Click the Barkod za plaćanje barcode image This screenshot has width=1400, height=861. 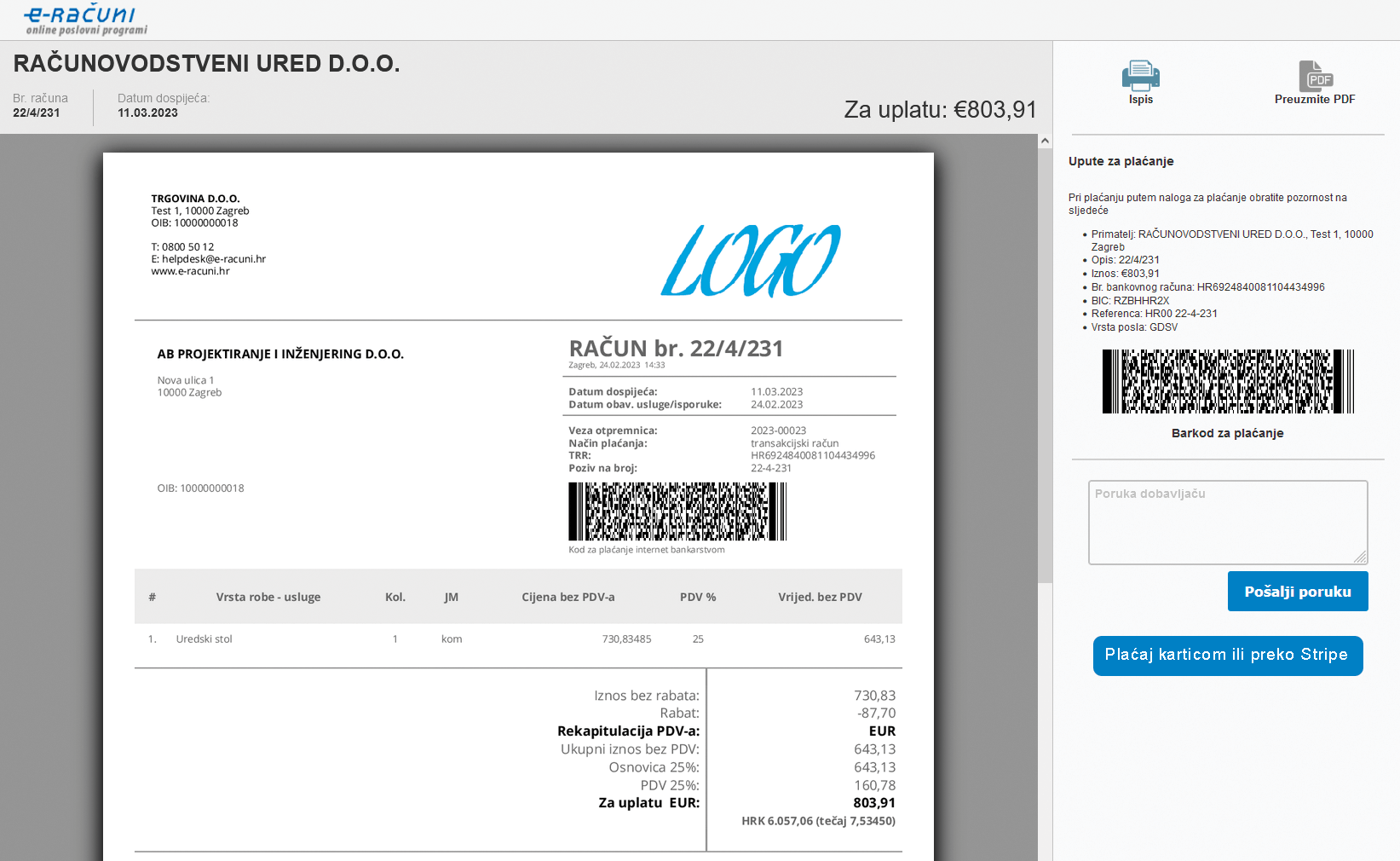[x=1227, y=381]
